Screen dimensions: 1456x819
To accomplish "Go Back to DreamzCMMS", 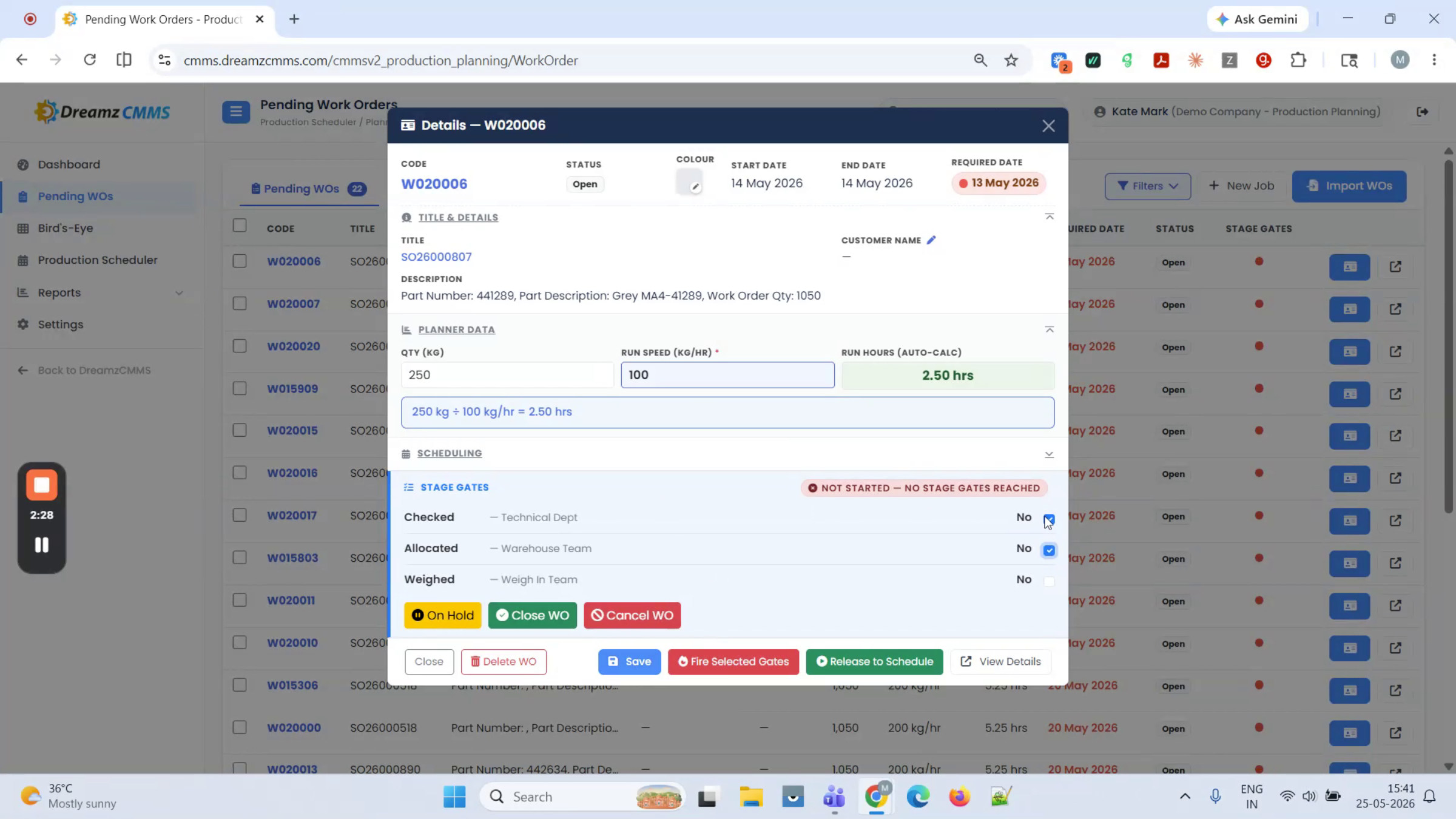I will point(94,370).
